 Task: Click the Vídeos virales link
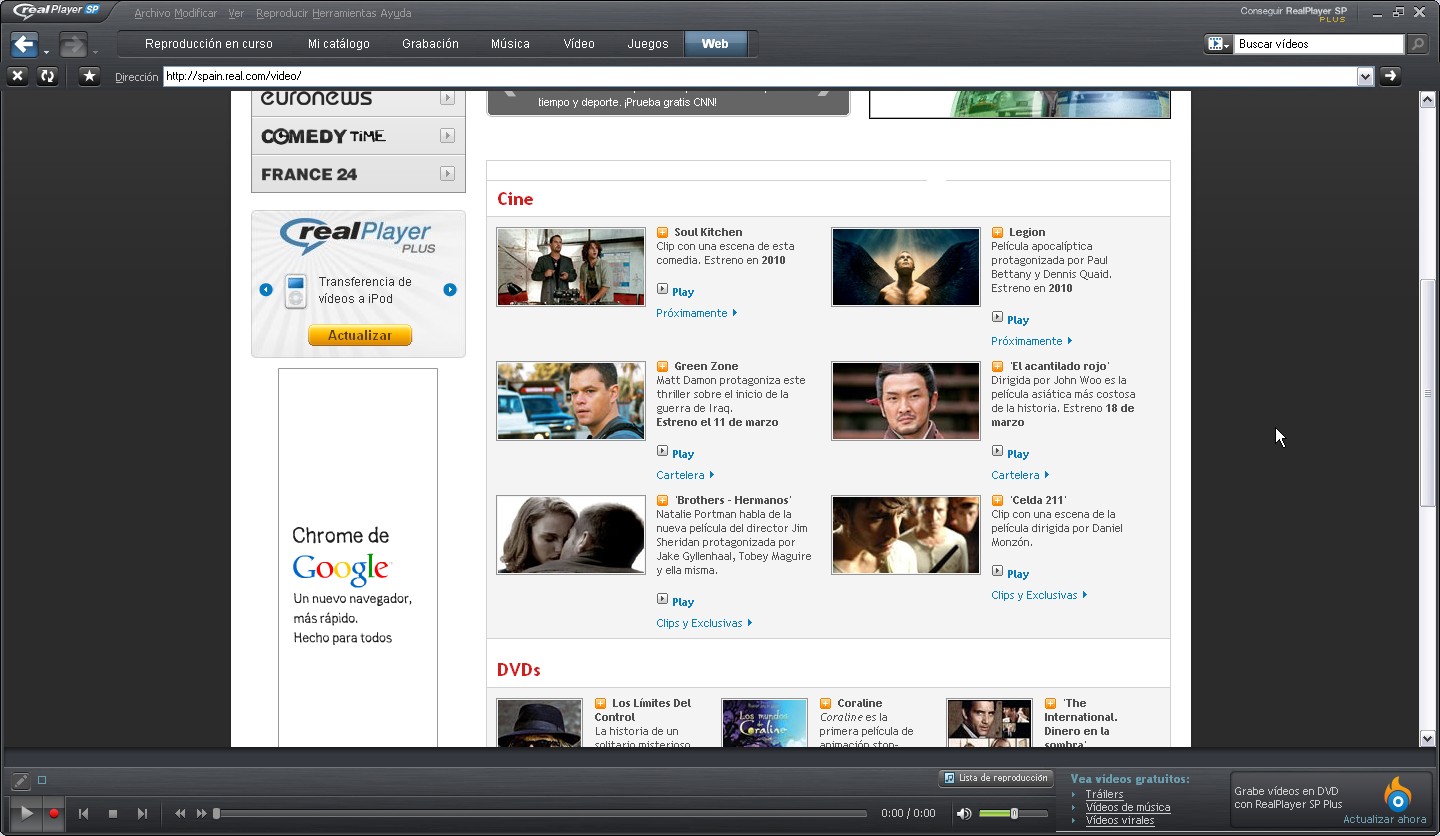click(x=1120, y=821)
